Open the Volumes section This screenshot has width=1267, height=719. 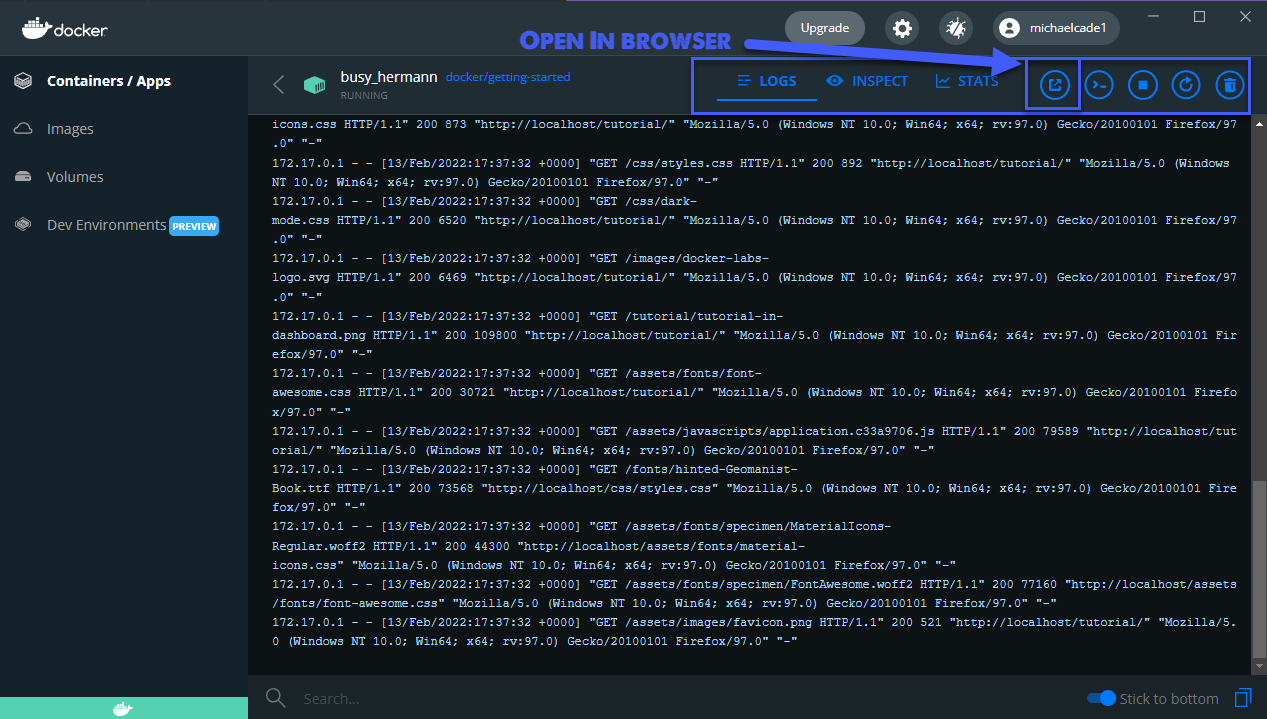point(77,176)
